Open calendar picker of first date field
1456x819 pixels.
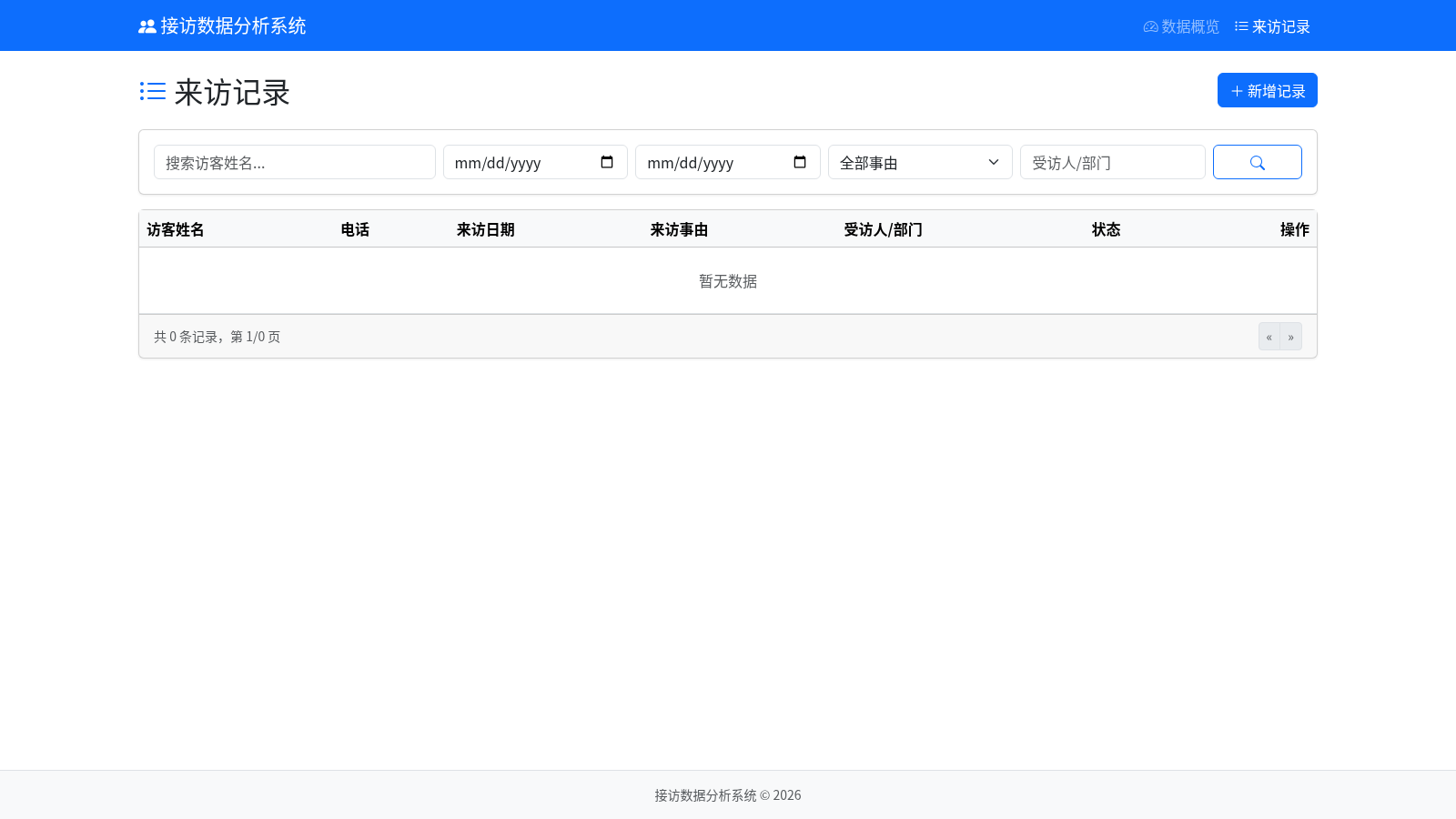click(x=607, y=162)
